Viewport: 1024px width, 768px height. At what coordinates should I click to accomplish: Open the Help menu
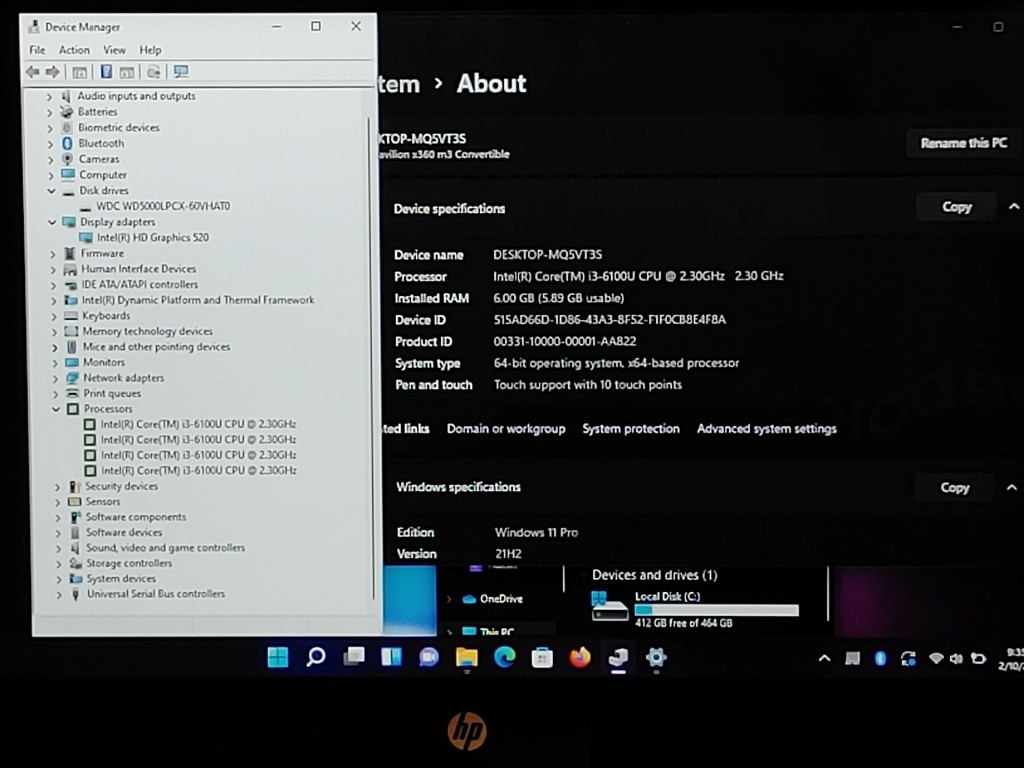(x=150, y=50)
